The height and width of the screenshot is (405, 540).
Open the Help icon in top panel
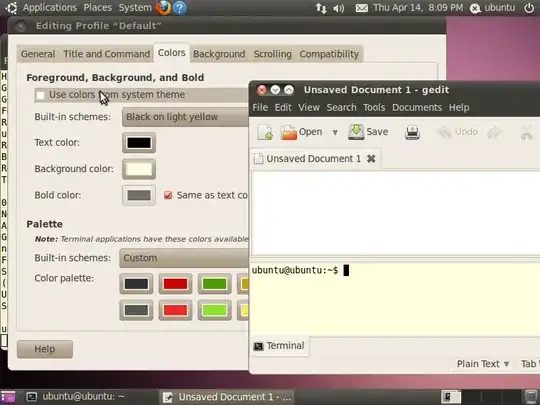click(179, 8)
